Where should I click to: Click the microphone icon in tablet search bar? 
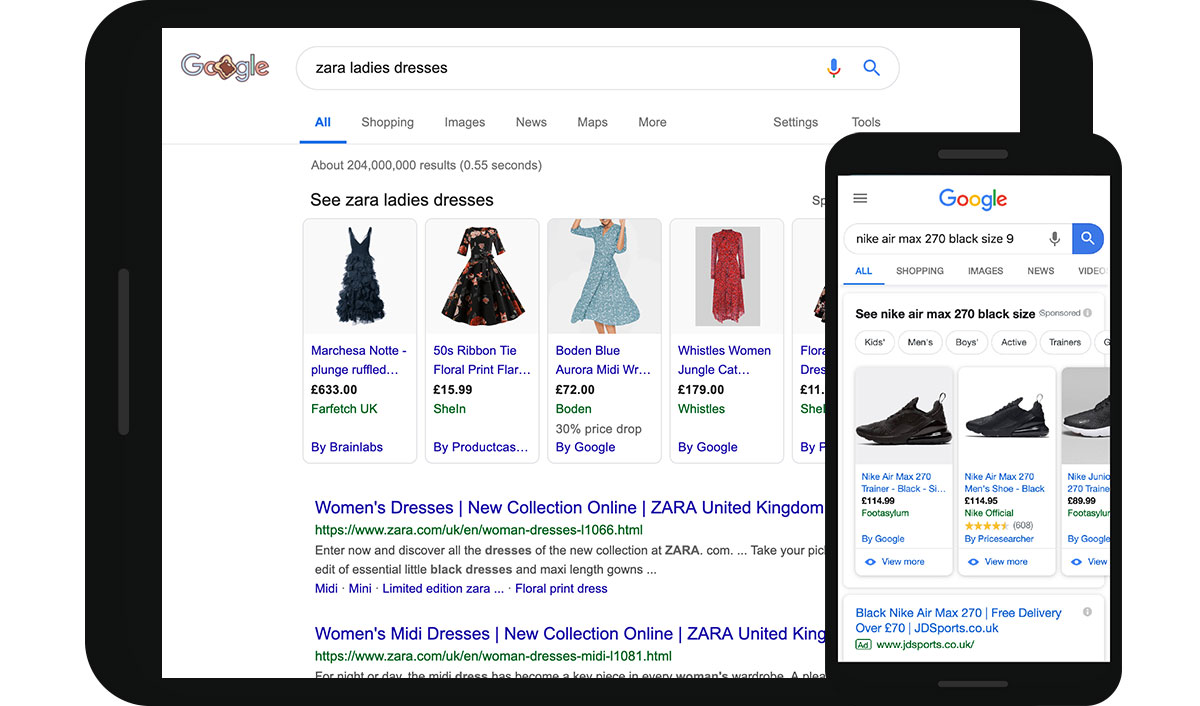834,68
